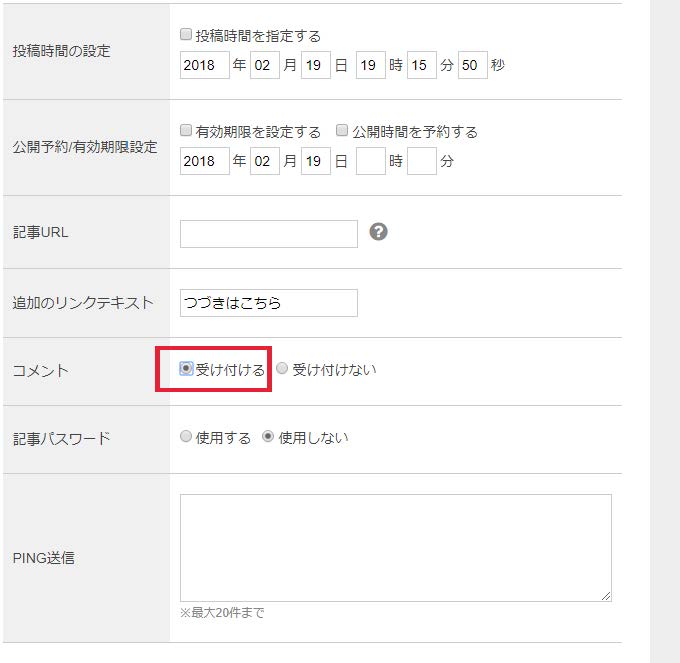The width and height of the screenshot is (680, 663).
Task: Select 使用する for article password
Action: click(x=186, y=437)
